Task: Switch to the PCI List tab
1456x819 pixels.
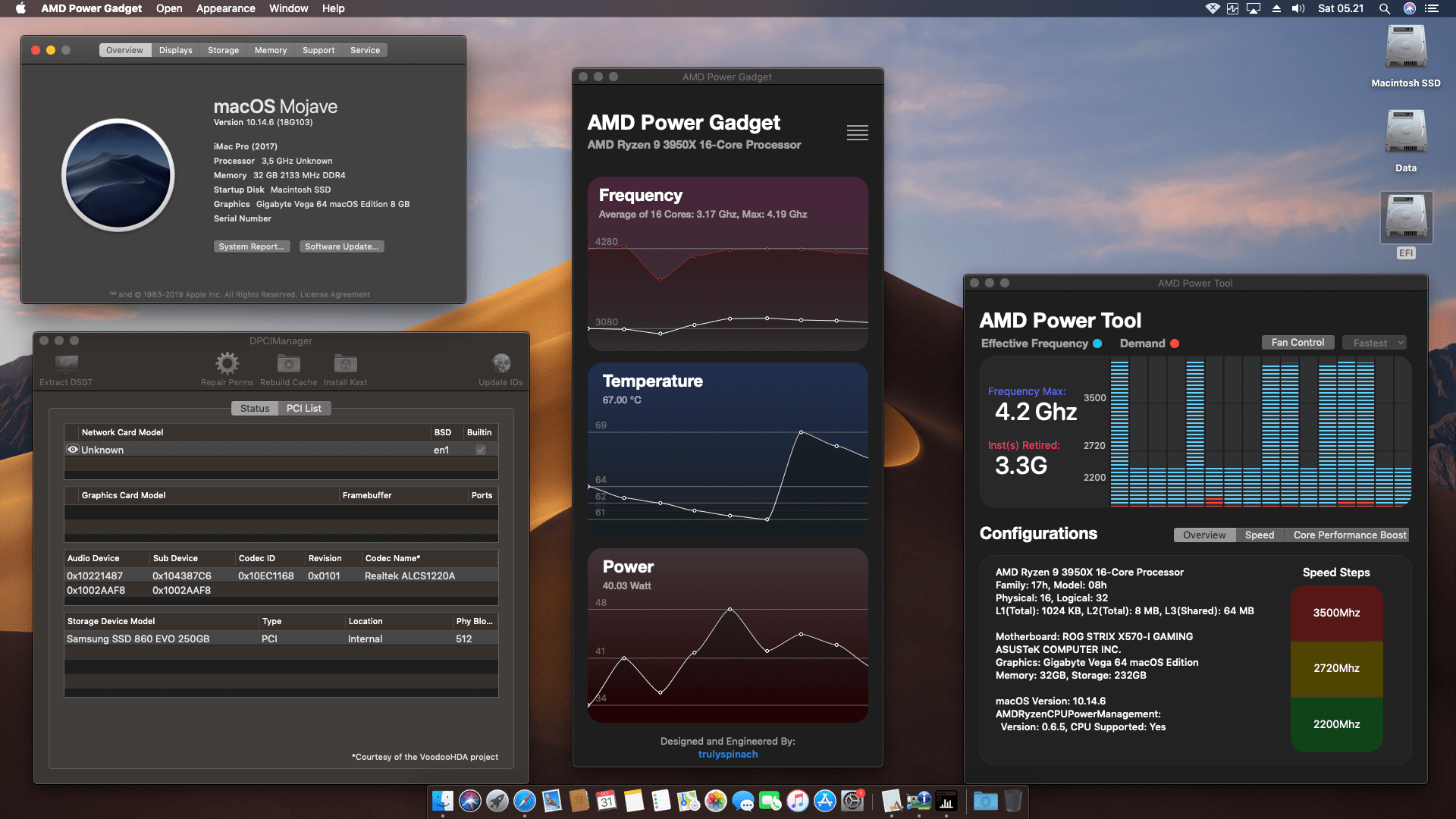Action: (x=304, y=408)
